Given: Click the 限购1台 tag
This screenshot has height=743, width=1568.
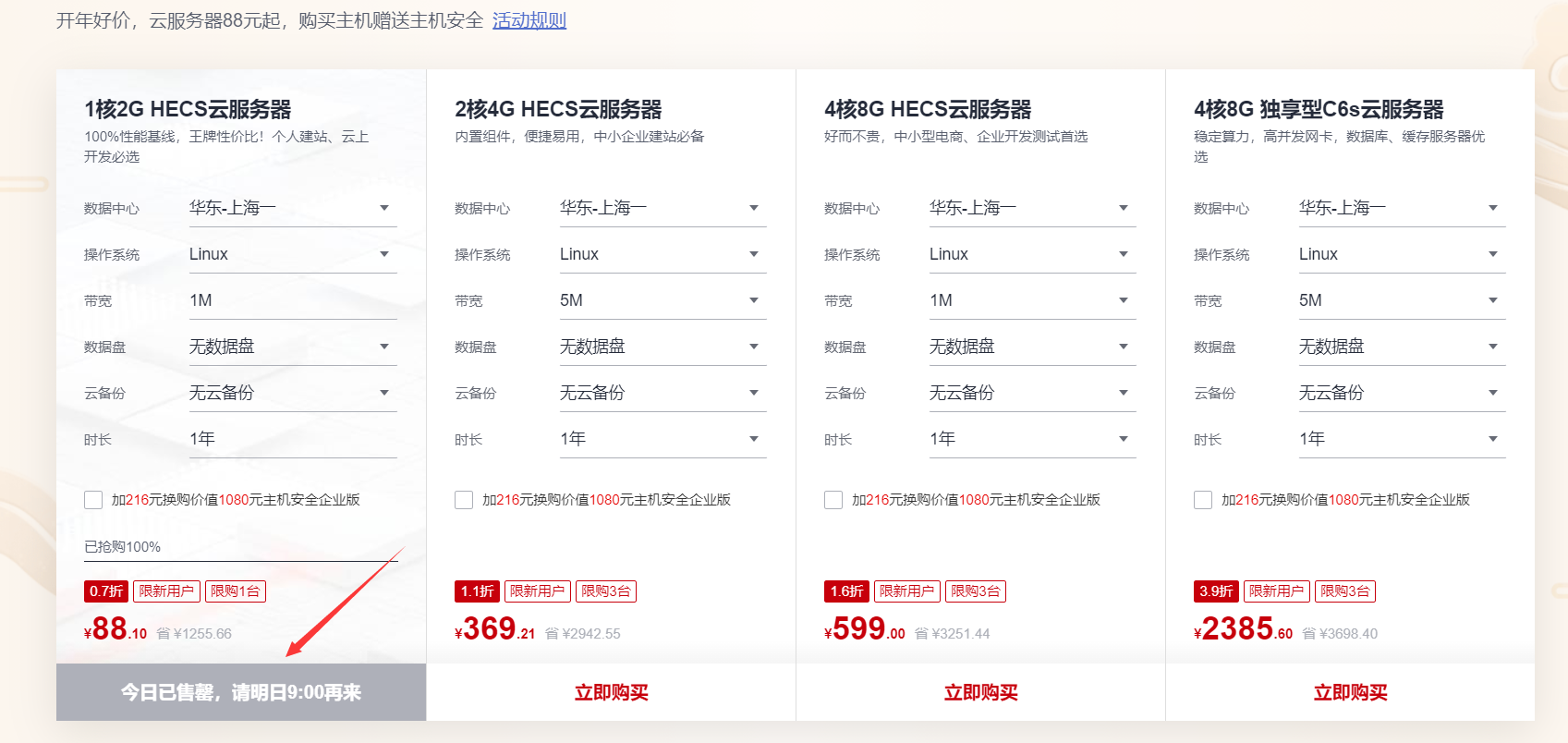Looking at the screenshot, I should (236, 591).
